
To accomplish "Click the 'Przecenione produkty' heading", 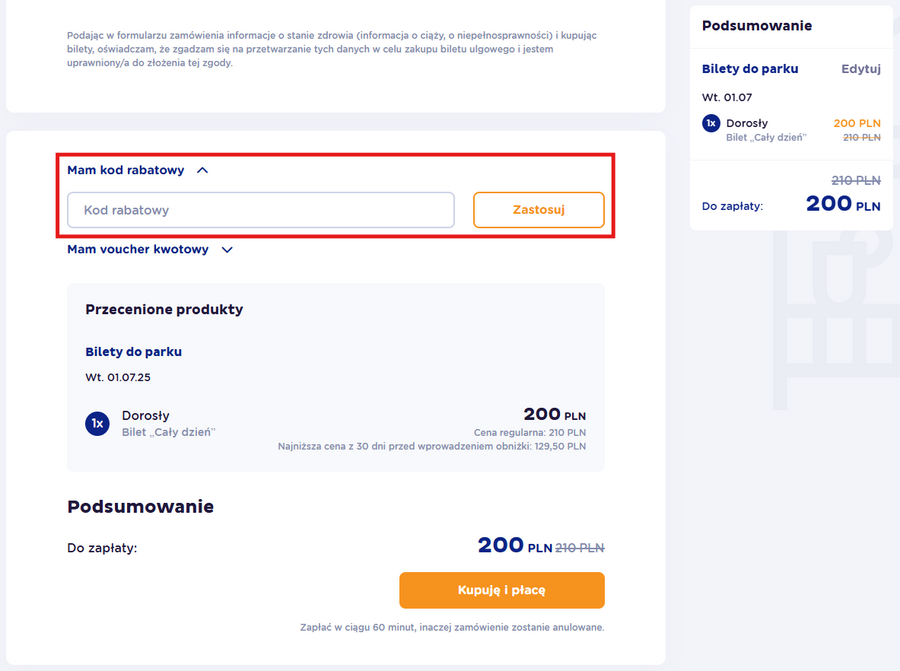I will click(x=164, y=310).
